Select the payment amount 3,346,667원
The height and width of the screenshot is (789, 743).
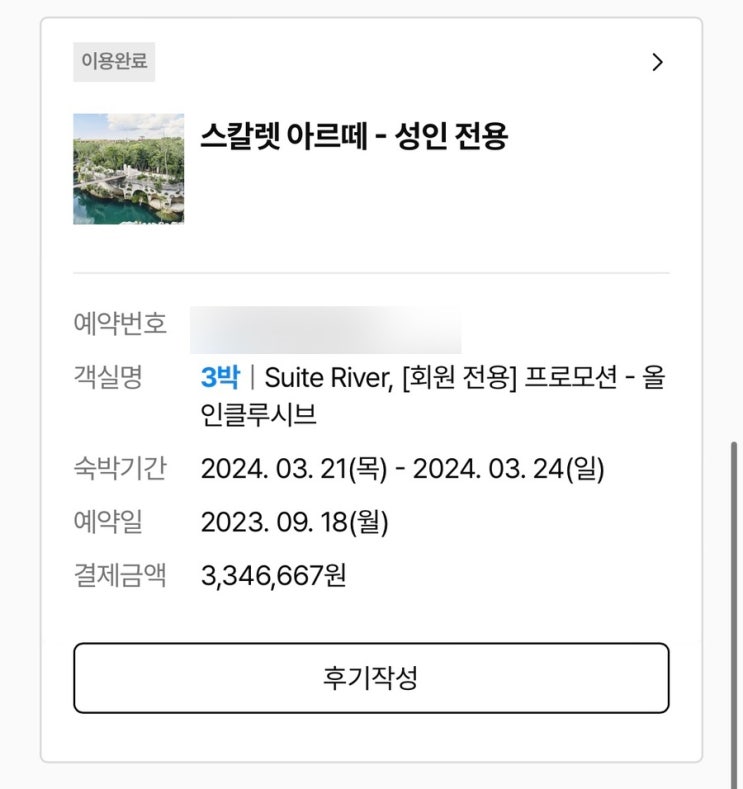coord(273,576)
